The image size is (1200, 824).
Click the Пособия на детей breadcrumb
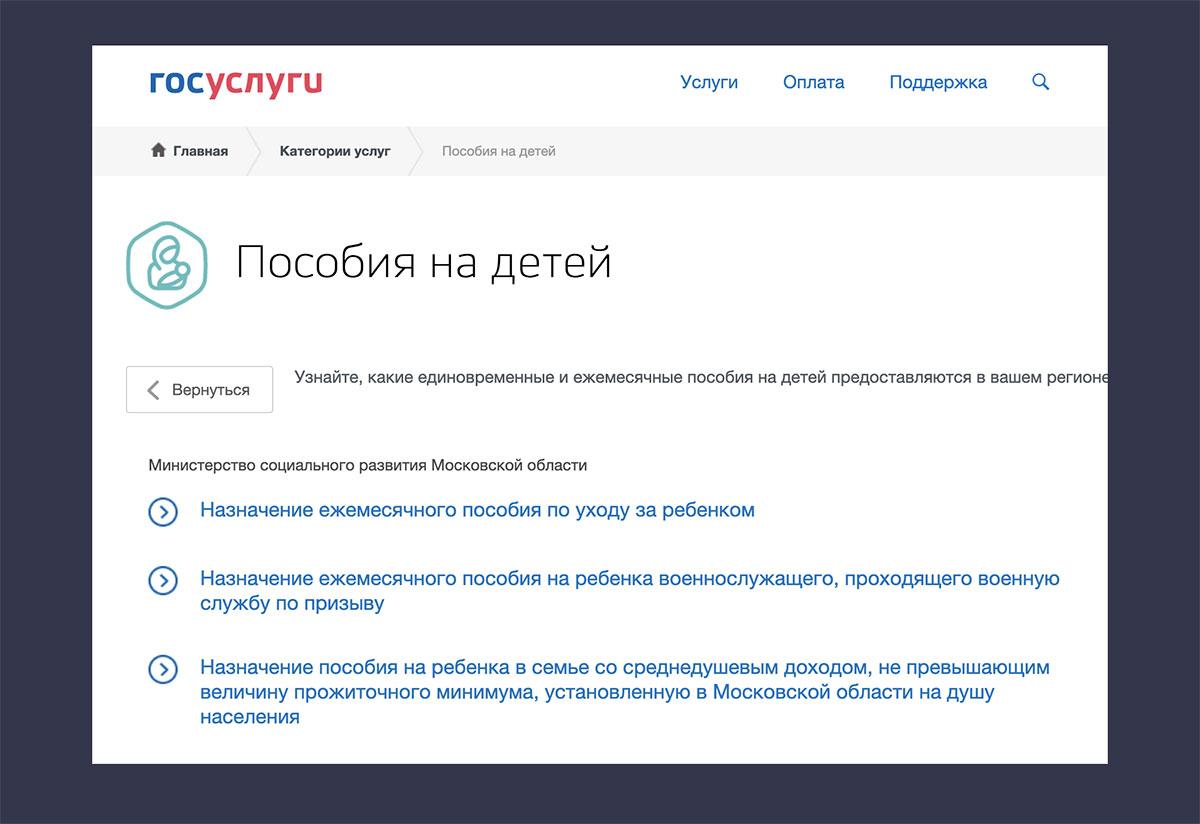pyautogui.click(x=498, y=151)
